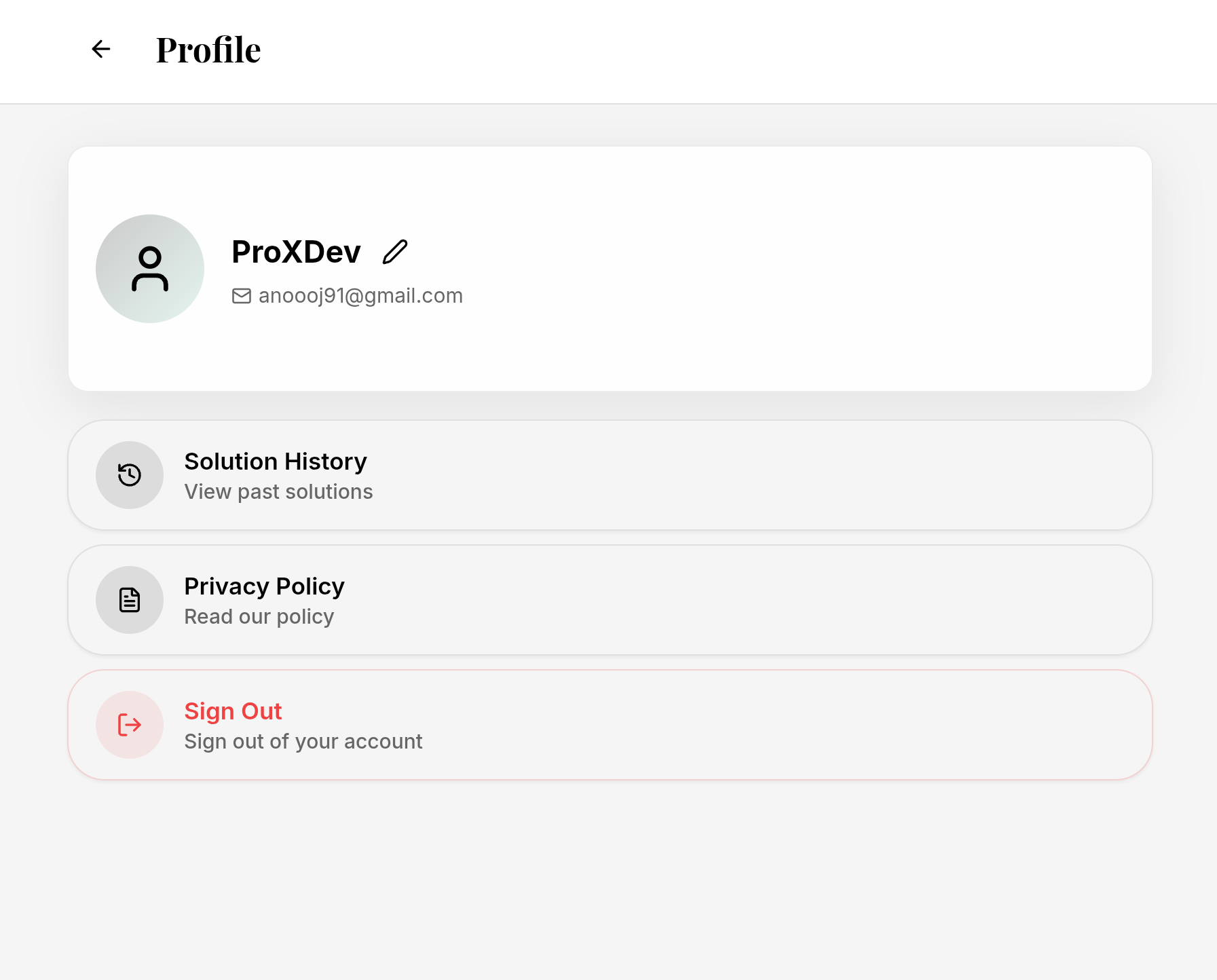
Task: Click the pencil edit icon beside ProXDev
Action: (395, 252)
